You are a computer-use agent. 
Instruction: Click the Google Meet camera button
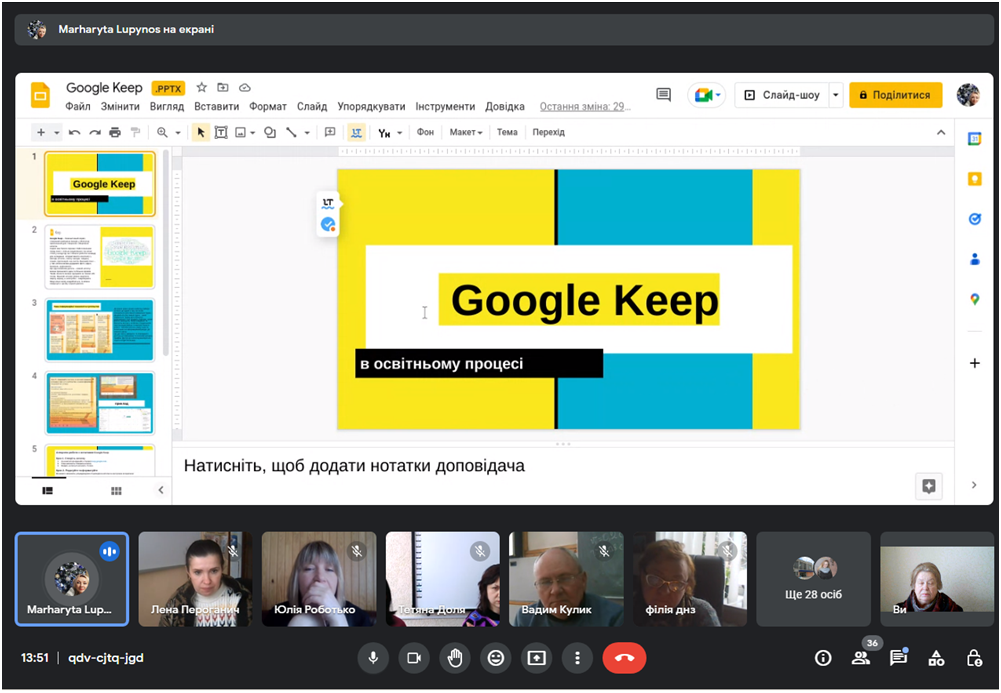click(x=706, y=95)
